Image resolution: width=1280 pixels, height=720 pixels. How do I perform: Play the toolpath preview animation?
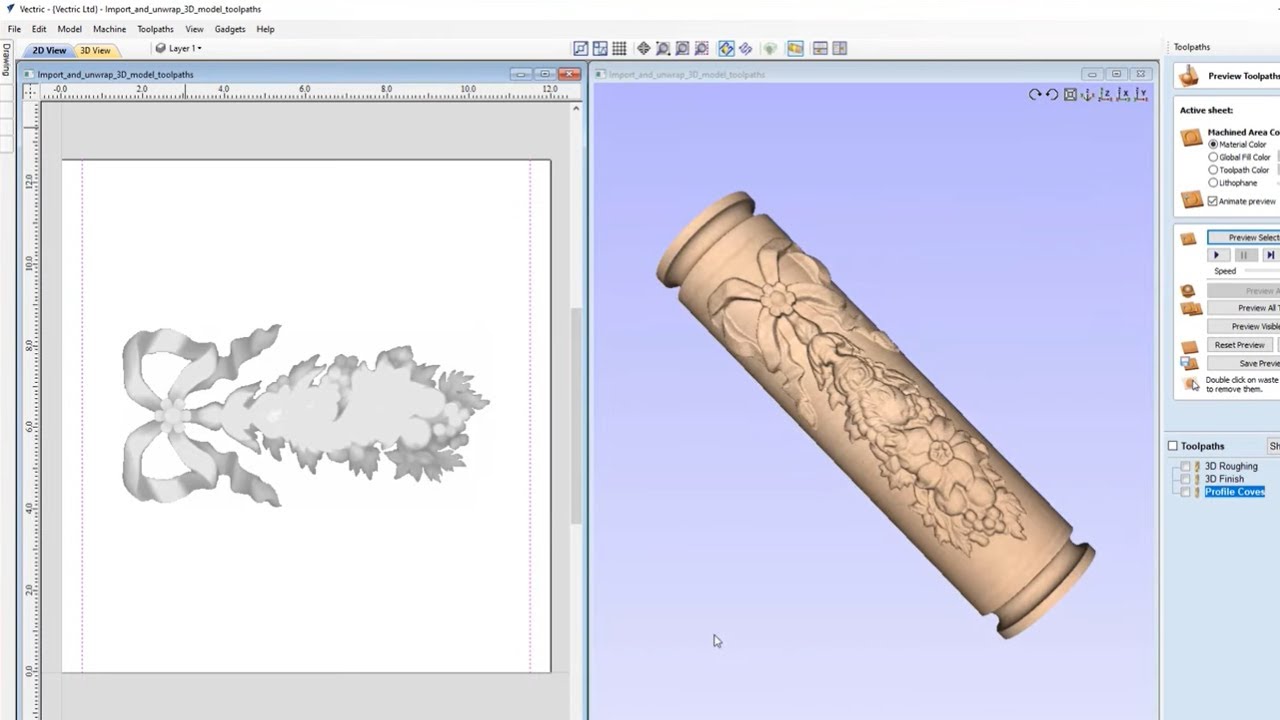(x=1217, y=255)
